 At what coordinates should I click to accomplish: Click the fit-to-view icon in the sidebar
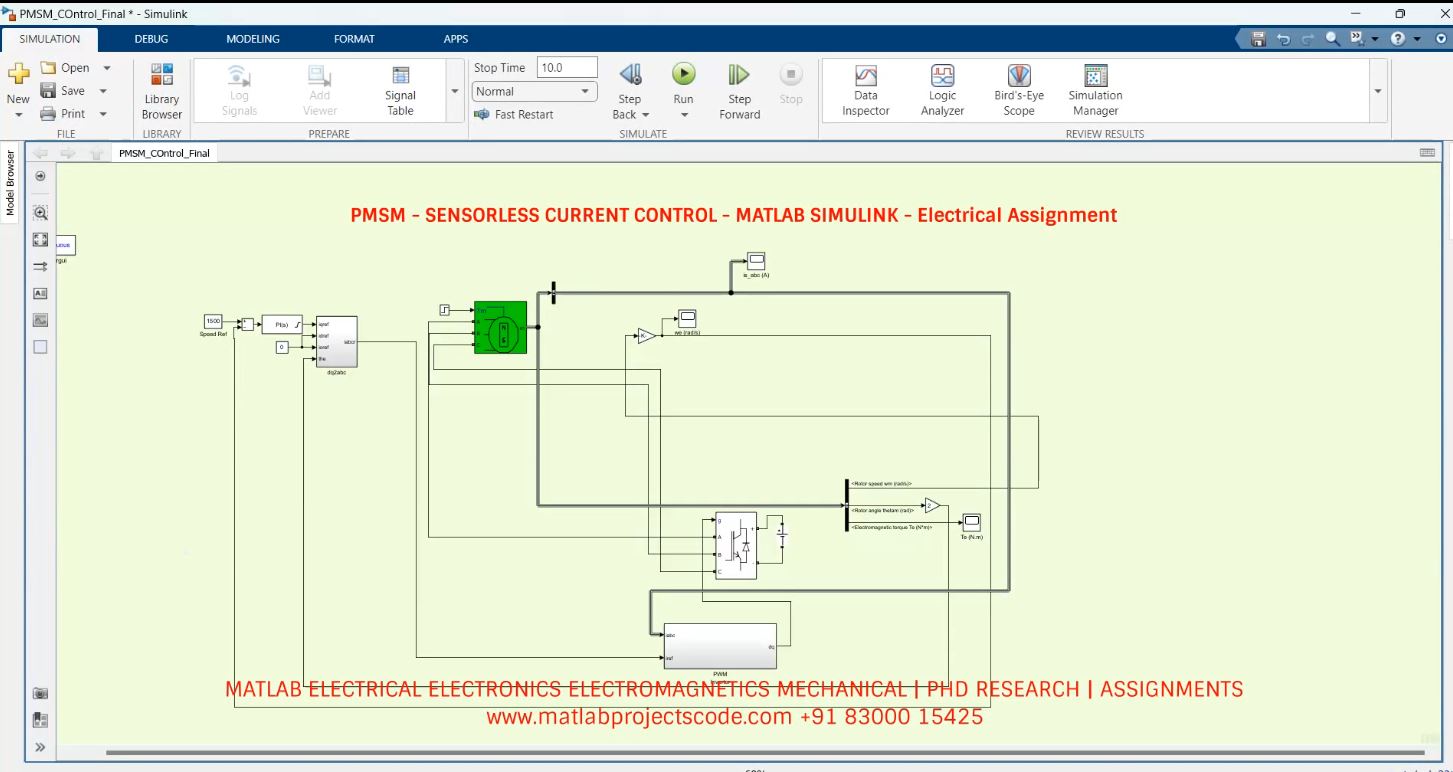point(40,239)
